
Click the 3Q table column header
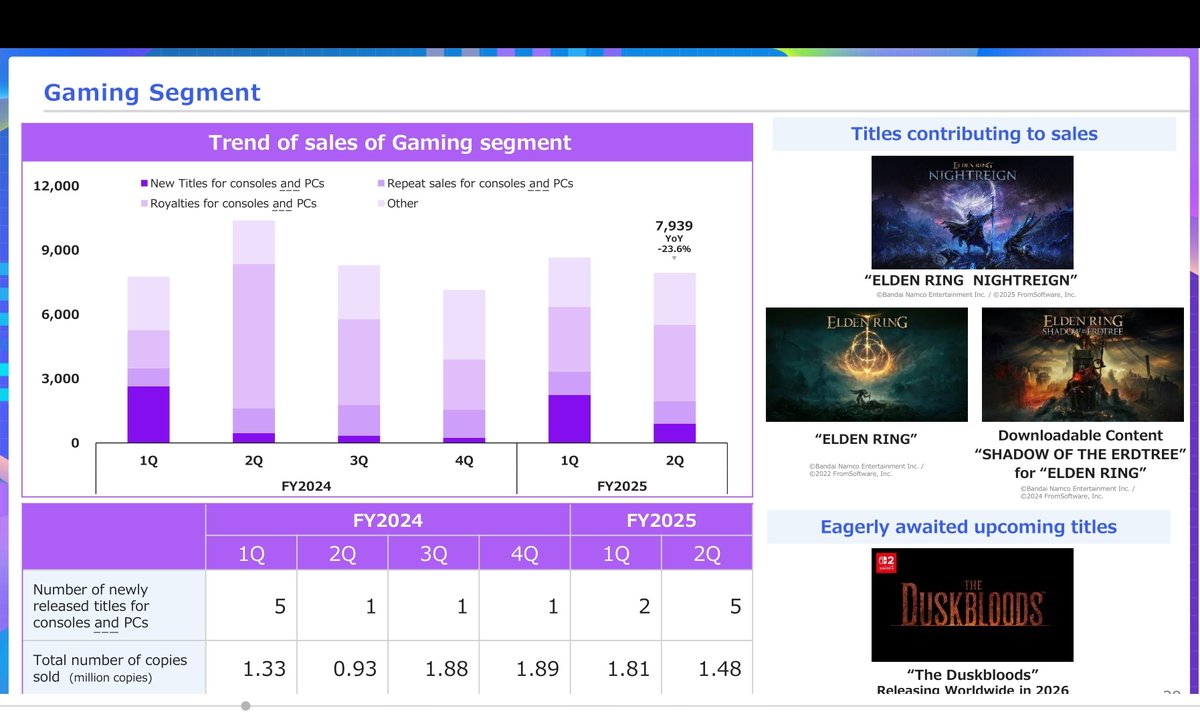coord(433,553)
